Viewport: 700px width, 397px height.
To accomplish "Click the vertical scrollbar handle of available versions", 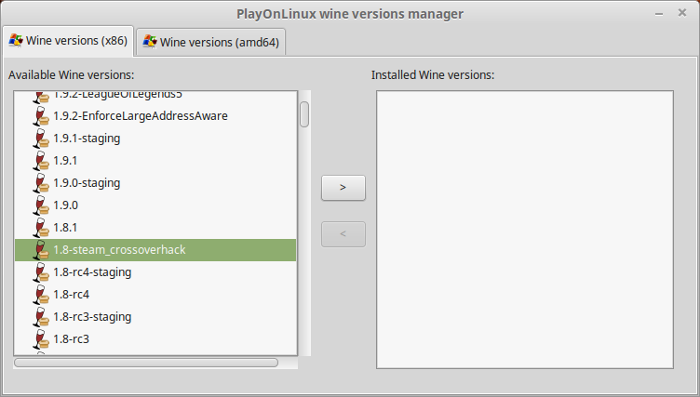I will (304, 114).
